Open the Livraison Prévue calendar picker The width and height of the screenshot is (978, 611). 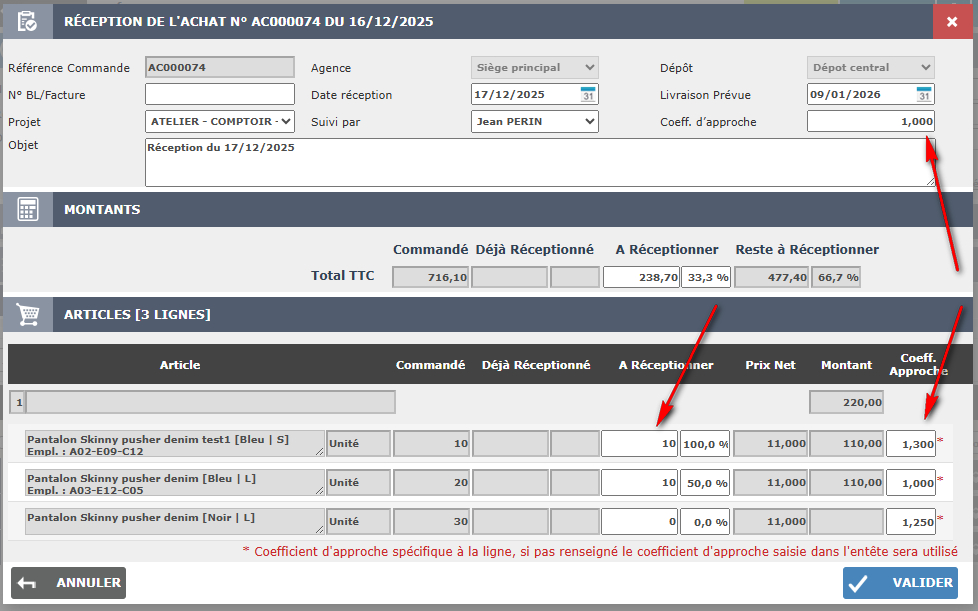924,95
